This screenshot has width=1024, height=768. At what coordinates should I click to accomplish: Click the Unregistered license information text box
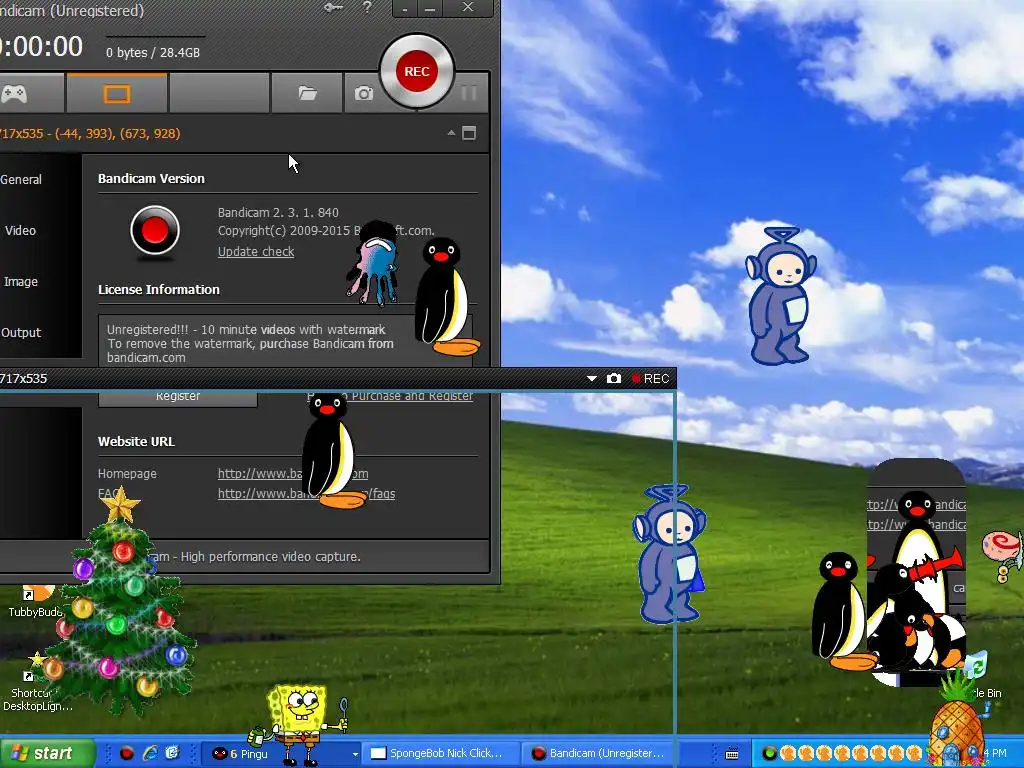[260, 342]
